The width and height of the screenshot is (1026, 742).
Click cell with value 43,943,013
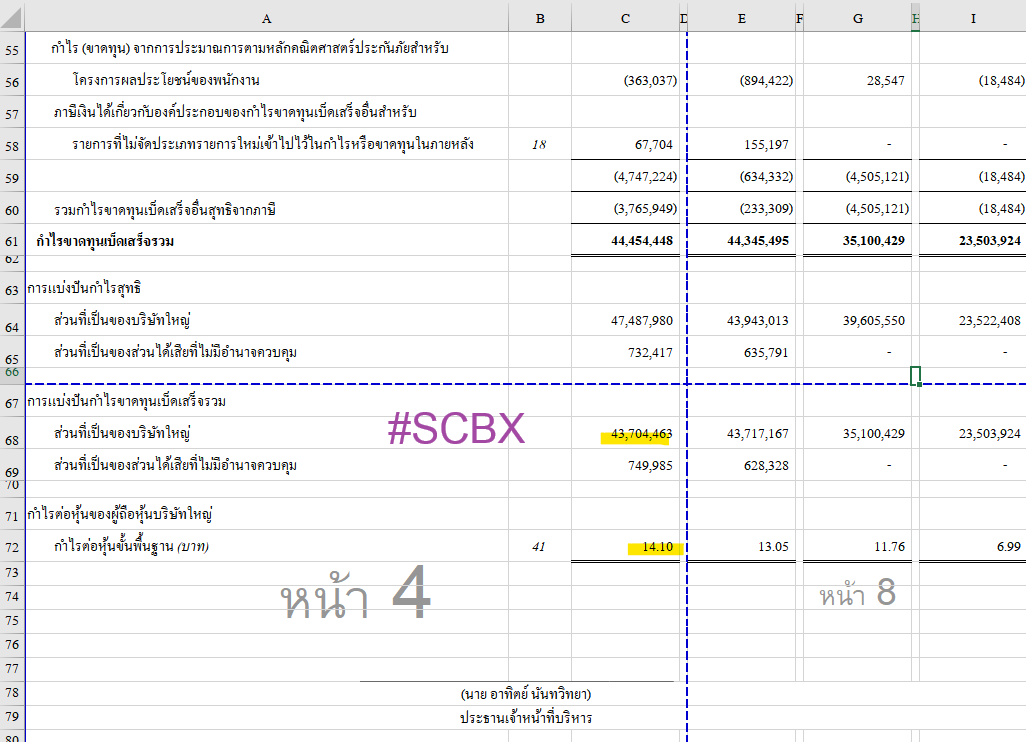[x=758, y=321]
